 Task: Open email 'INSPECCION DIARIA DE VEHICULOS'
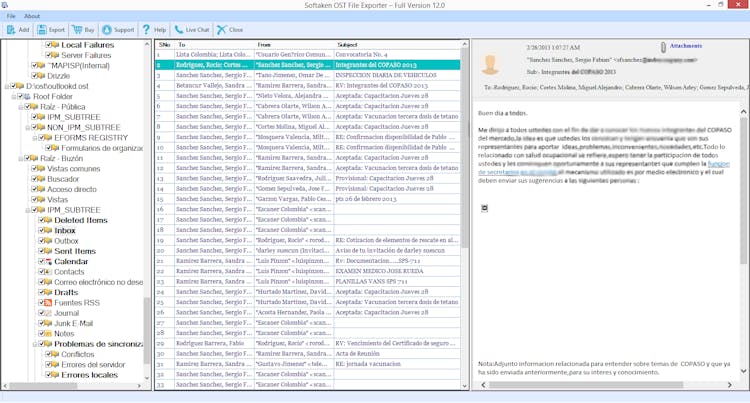(x=308, y=75)
